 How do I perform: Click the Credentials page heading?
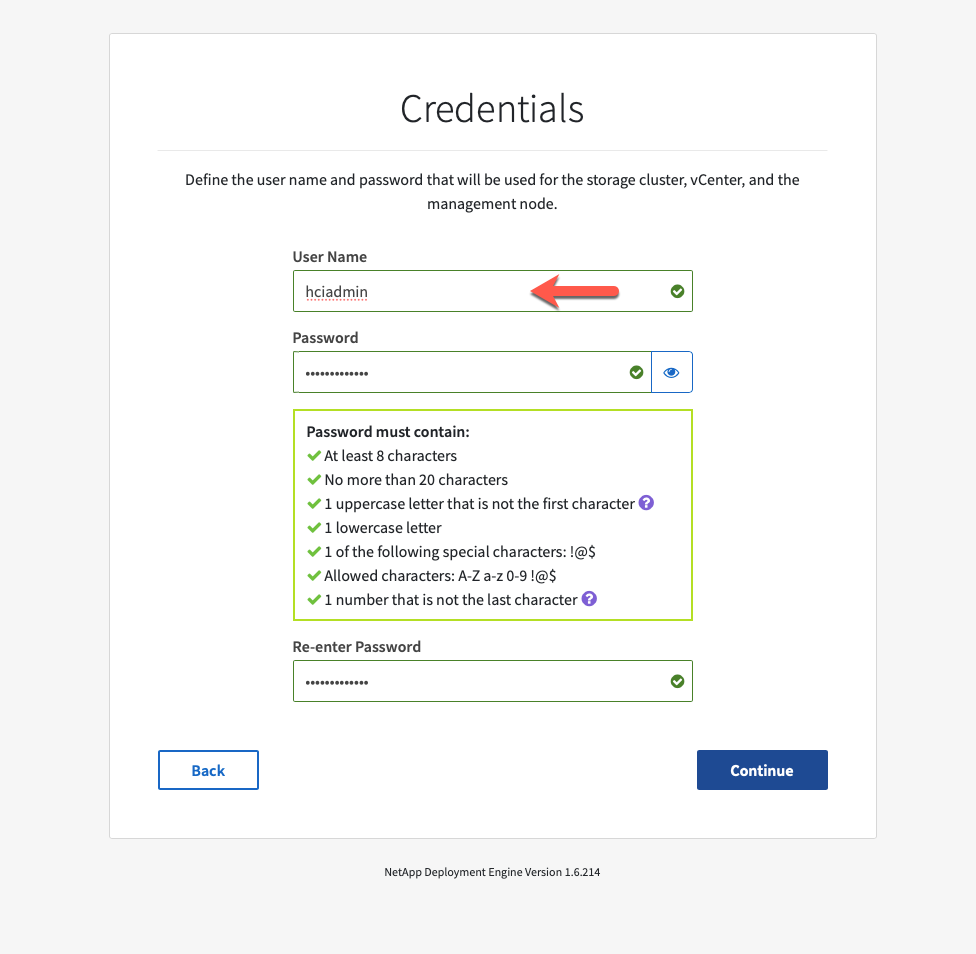click(492, 109)
